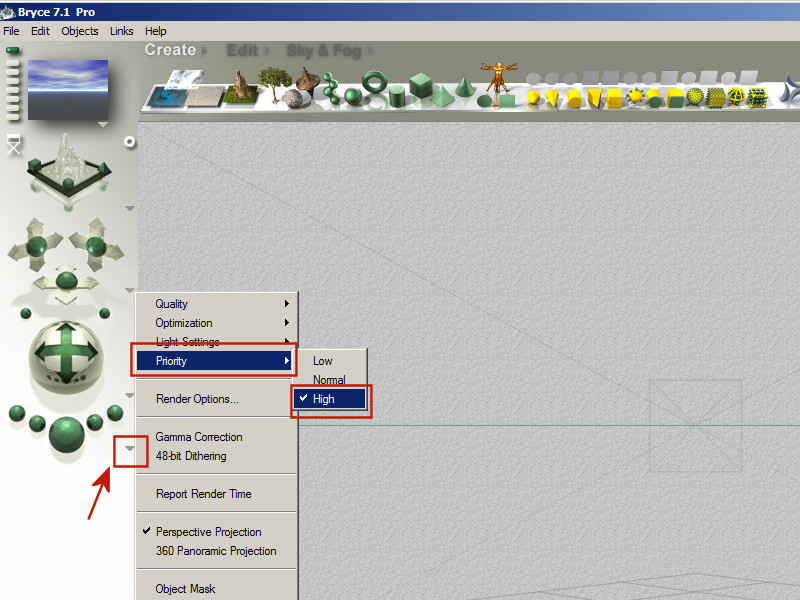Select Low render priority

point(330,361)
